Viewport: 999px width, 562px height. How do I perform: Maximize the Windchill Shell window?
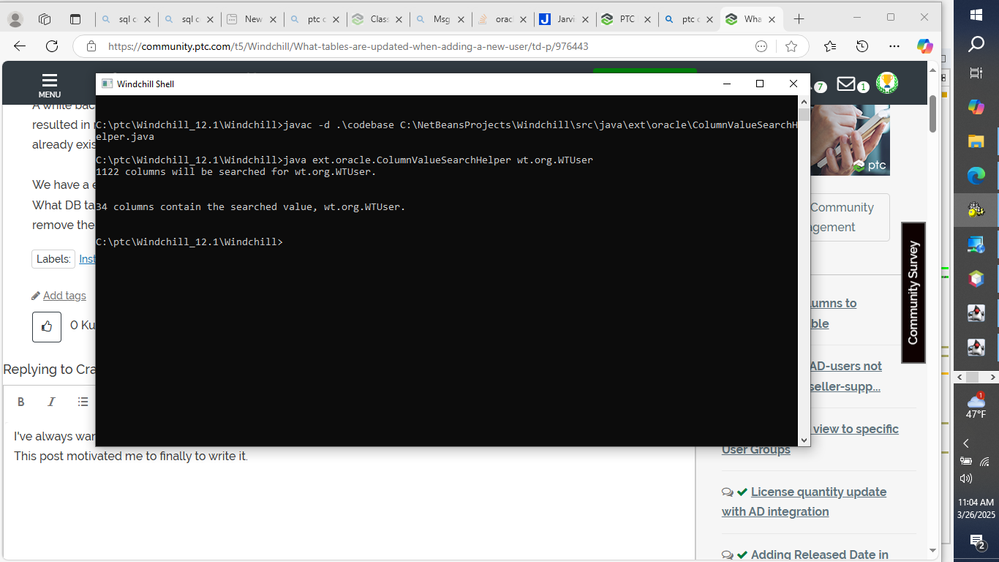point(759,83)
